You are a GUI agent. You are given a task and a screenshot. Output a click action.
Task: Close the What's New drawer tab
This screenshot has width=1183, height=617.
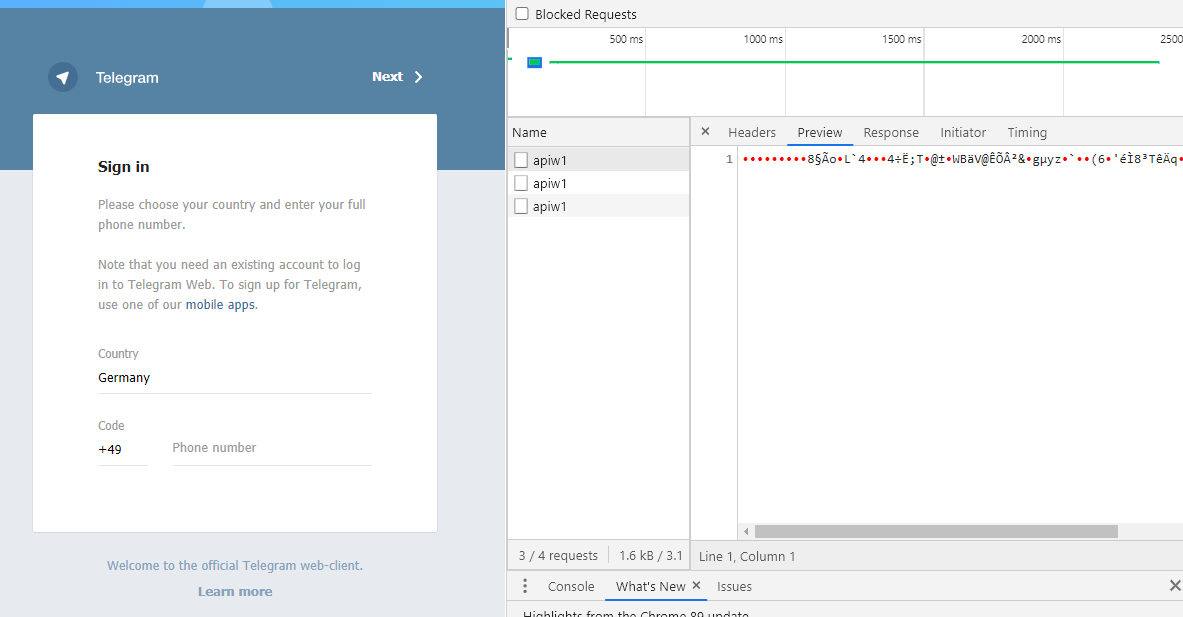coord(696,585)
